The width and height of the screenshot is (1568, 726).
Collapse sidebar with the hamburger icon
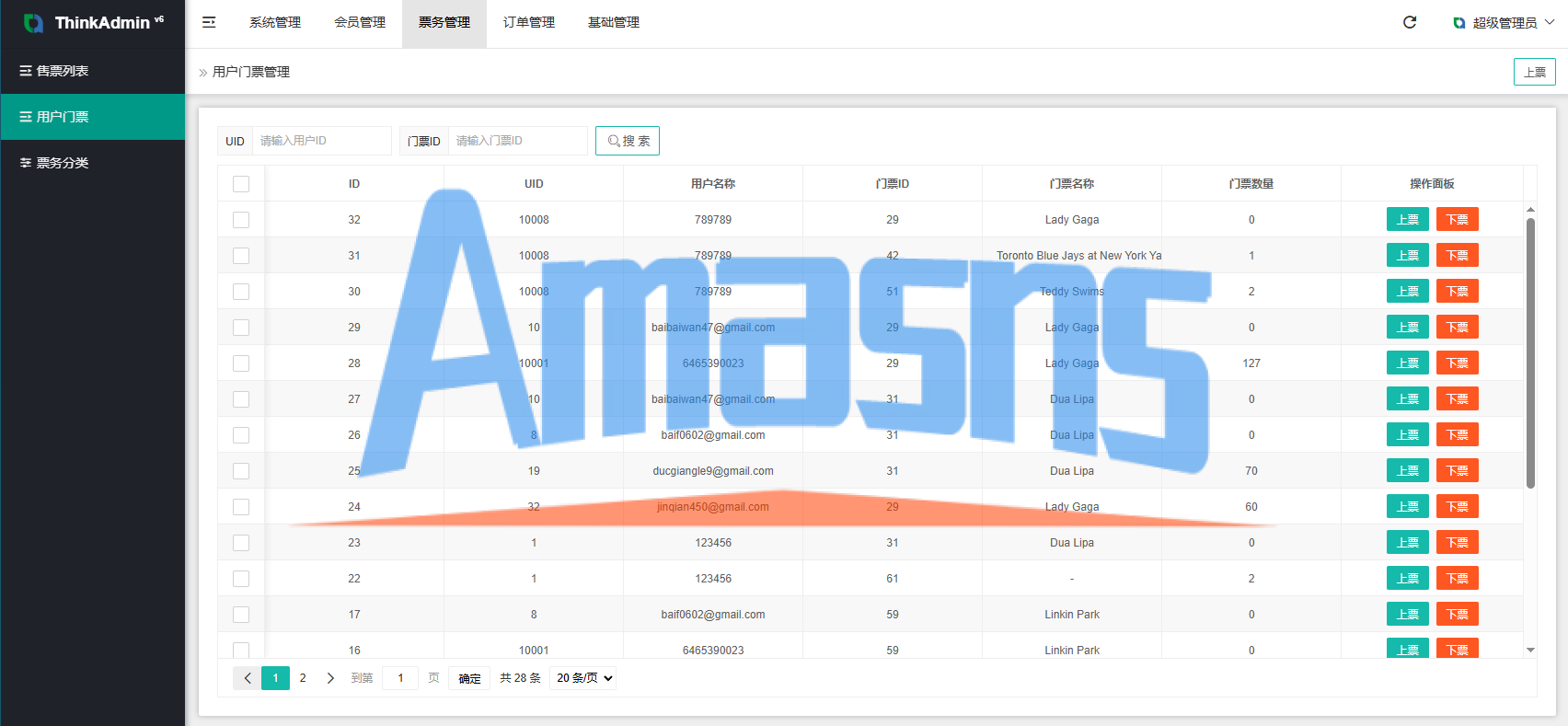209,22
